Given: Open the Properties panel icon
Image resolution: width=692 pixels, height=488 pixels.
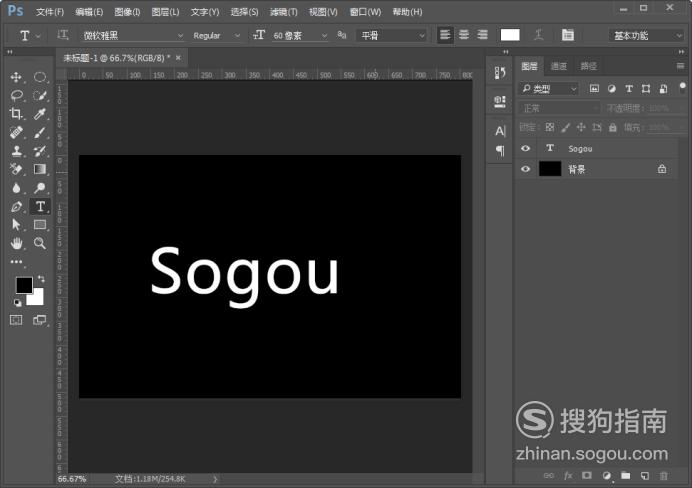Looking at the screenshot, I should click(500, 102).
